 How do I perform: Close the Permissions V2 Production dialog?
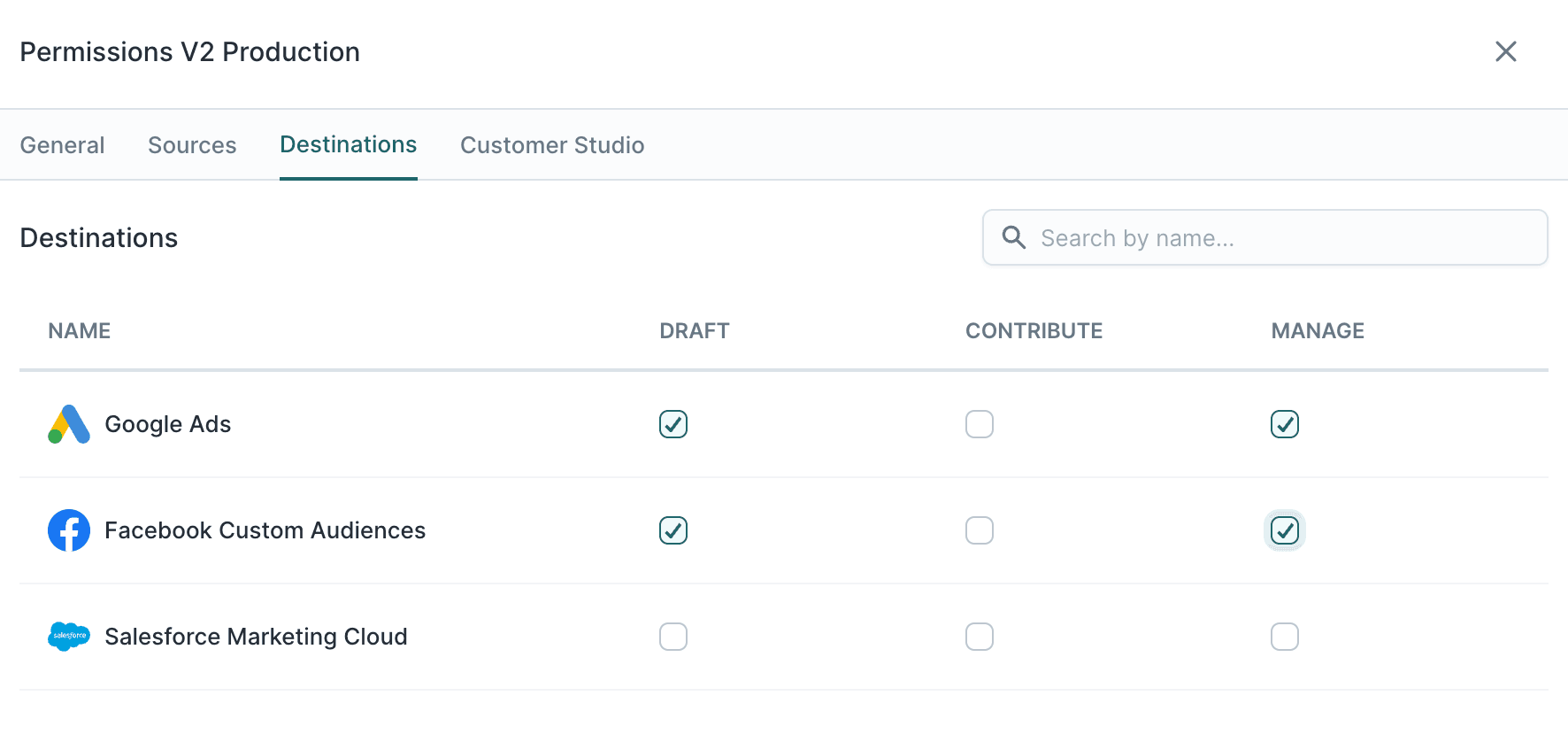[1505, 51]
